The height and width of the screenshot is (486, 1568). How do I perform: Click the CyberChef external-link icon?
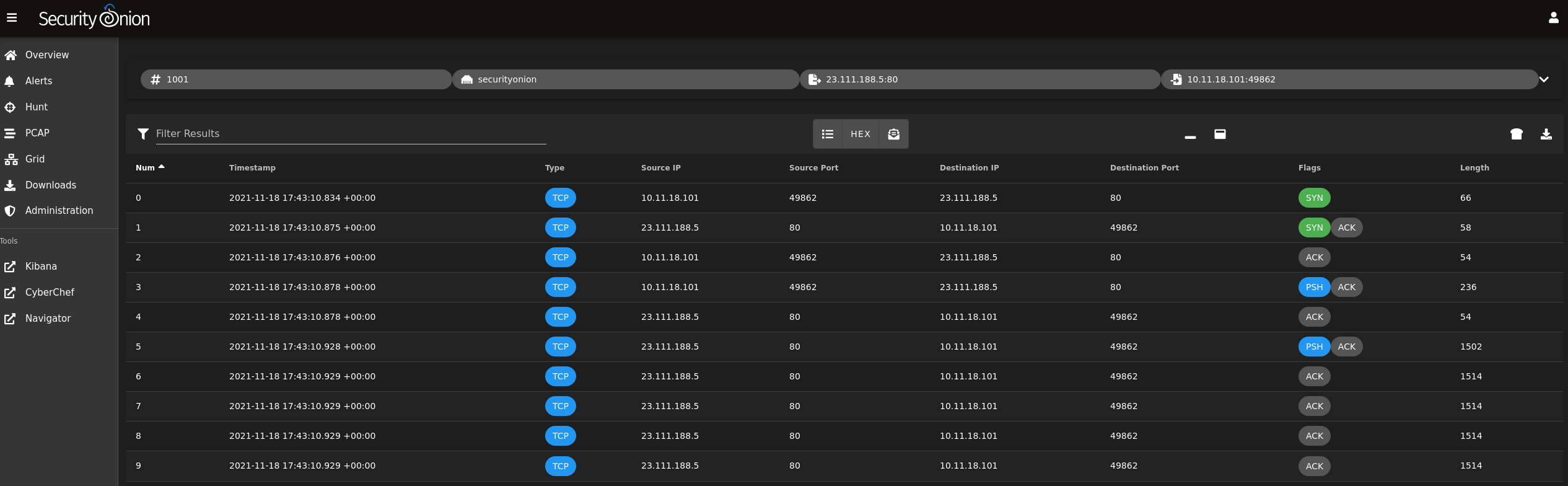pos(10,293)
